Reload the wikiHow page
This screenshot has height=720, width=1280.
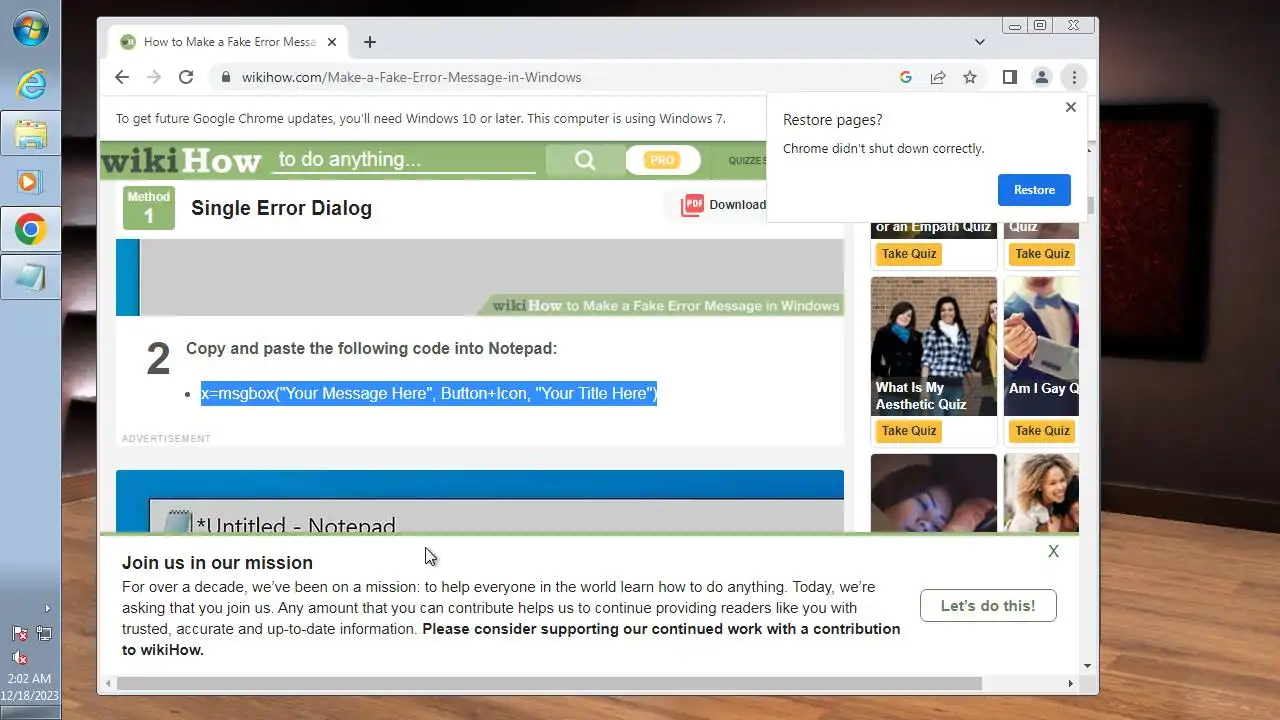click(x=186, y=77)
